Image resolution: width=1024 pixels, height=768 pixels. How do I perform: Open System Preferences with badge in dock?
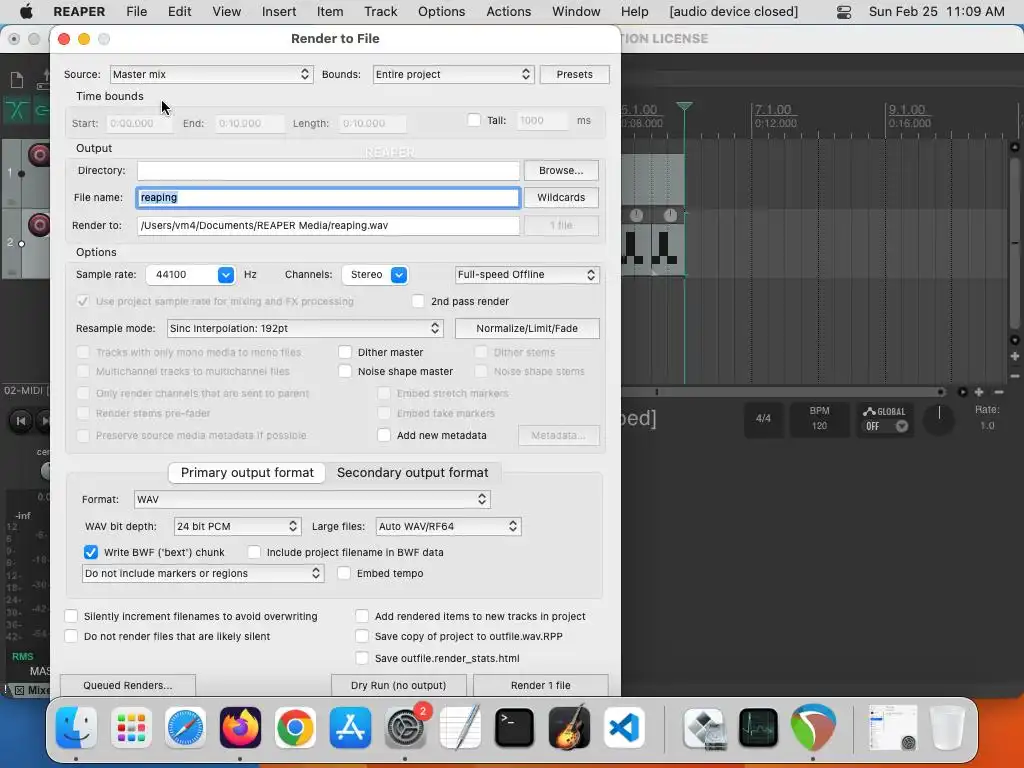405,728
